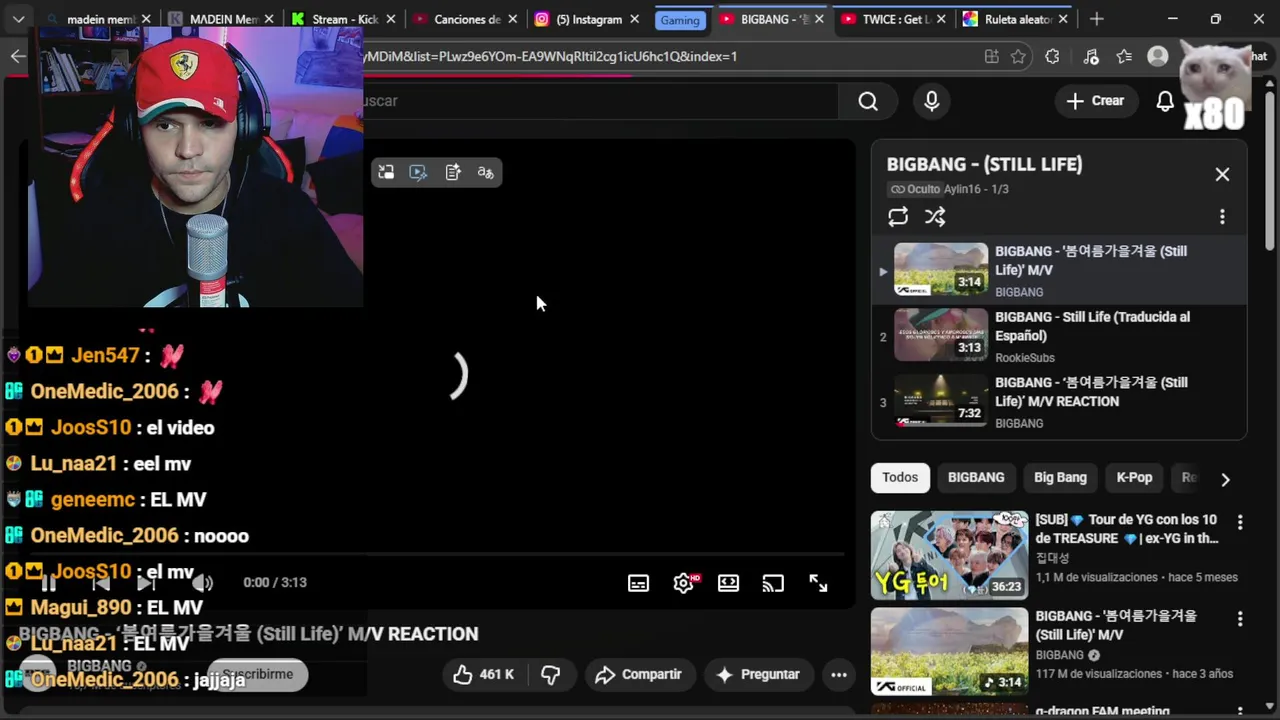Close the BIGBANG - (STILL LIFE) playlist panel
1280x720 pixels.
tap(1222, 174)
